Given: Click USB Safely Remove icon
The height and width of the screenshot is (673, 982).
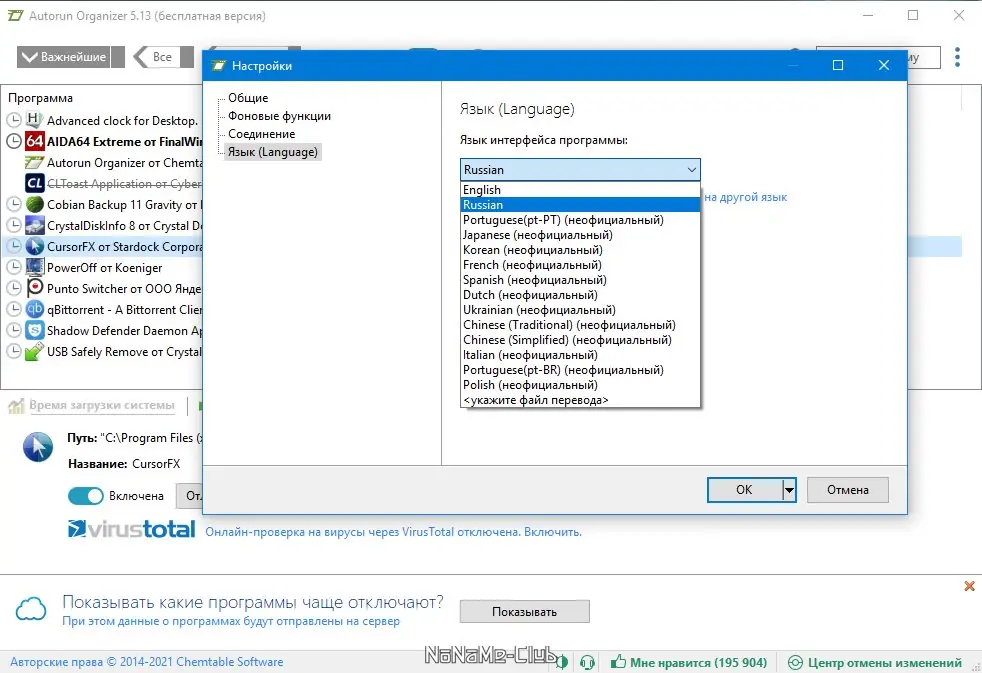Looking at the screenshot, I should pos(34,351).
